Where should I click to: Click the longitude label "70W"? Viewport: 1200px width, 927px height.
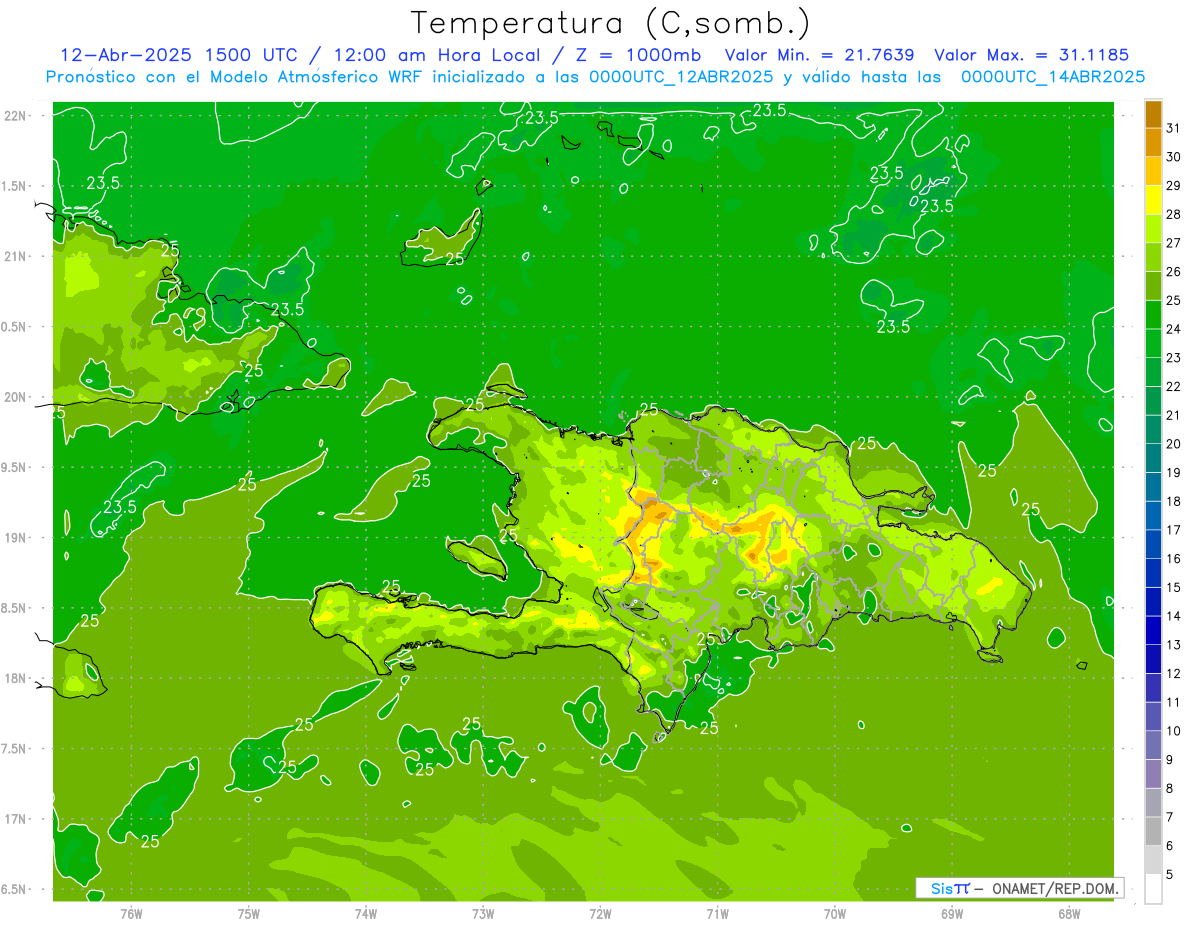coord(835,914)
